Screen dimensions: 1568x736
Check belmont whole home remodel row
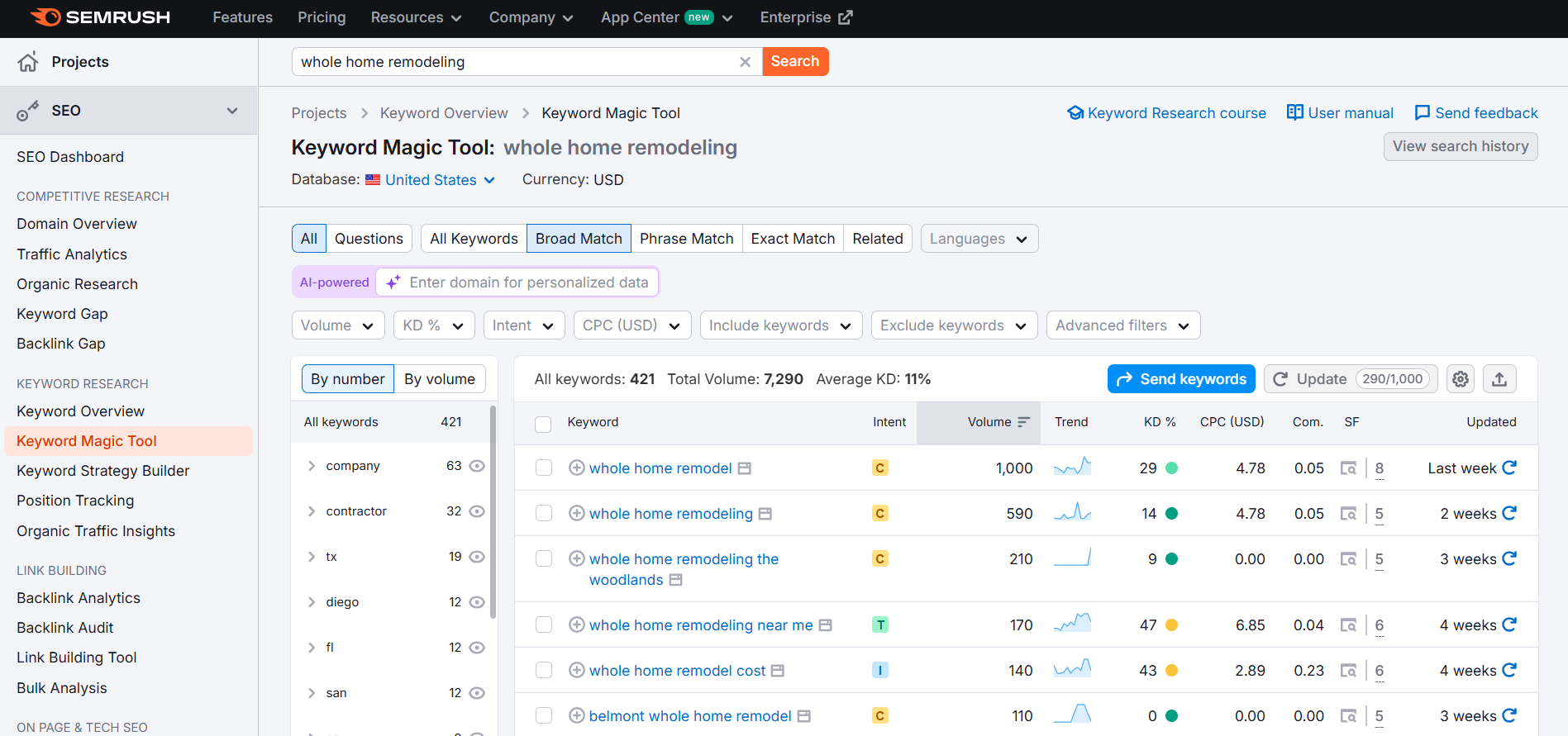point(544,715)
